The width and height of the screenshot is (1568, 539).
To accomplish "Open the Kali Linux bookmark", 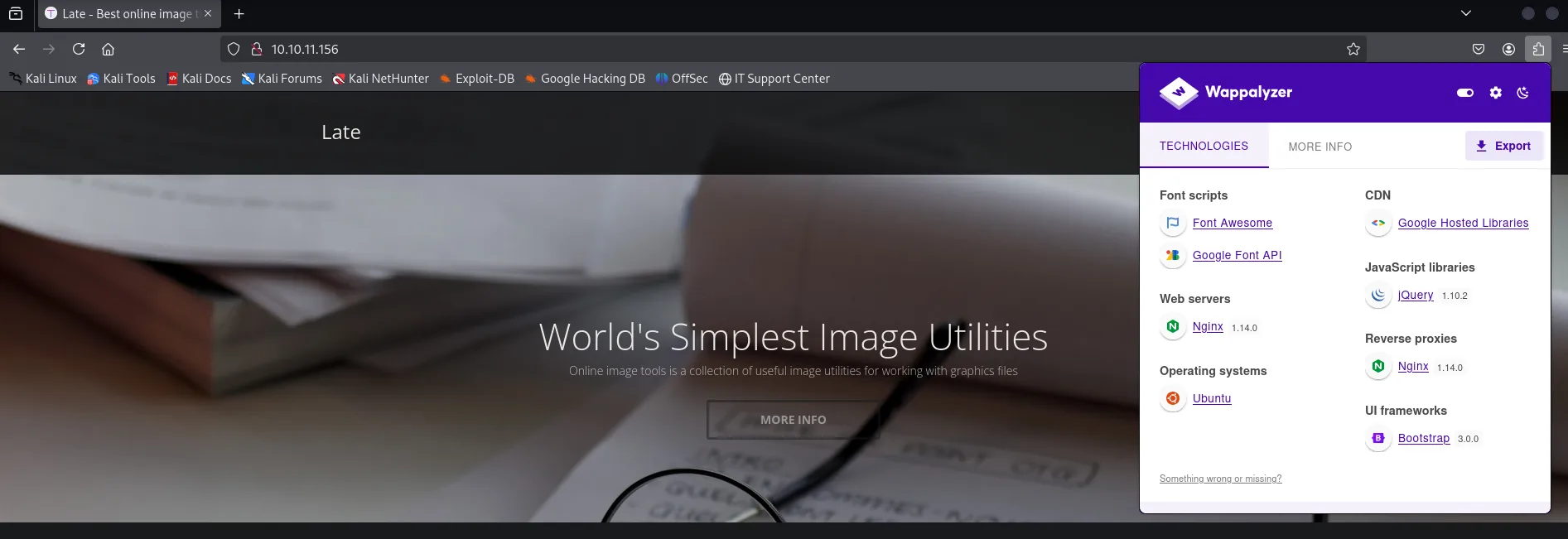I will coord(43,79).
